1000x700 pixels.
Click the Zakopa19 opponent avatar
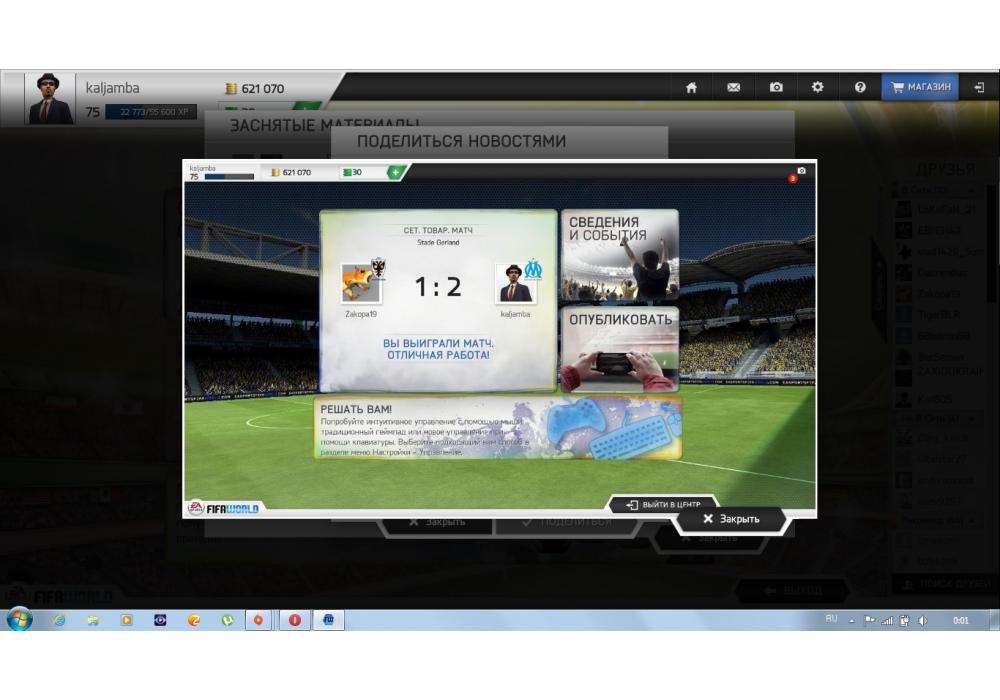(x=360, y=282)
